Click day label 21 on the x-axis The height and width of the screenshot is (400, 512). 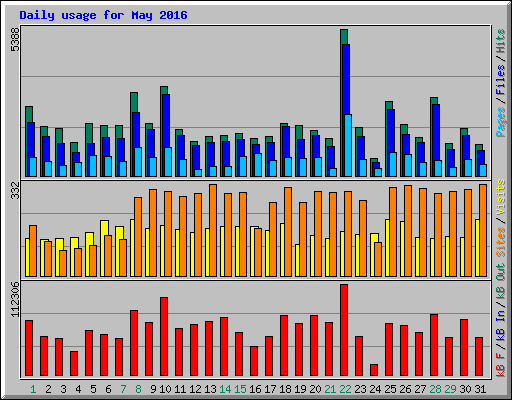coord(330,389)
